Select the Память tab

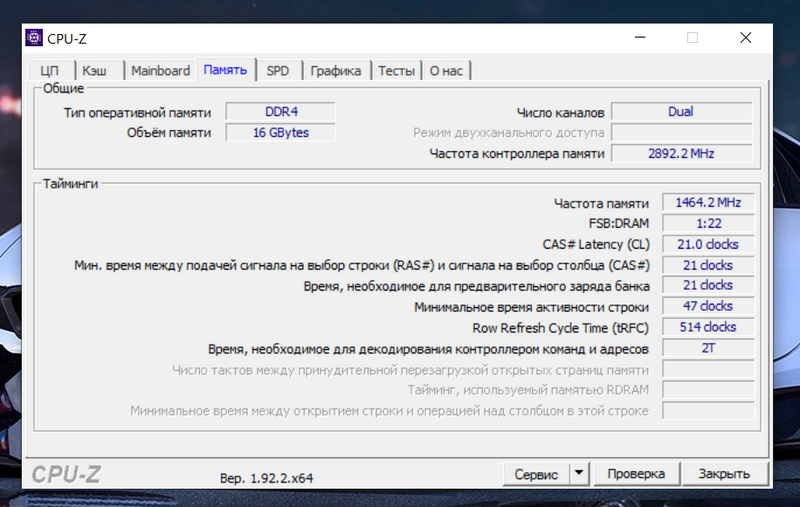pyautogui.click(x=225, y=70)
